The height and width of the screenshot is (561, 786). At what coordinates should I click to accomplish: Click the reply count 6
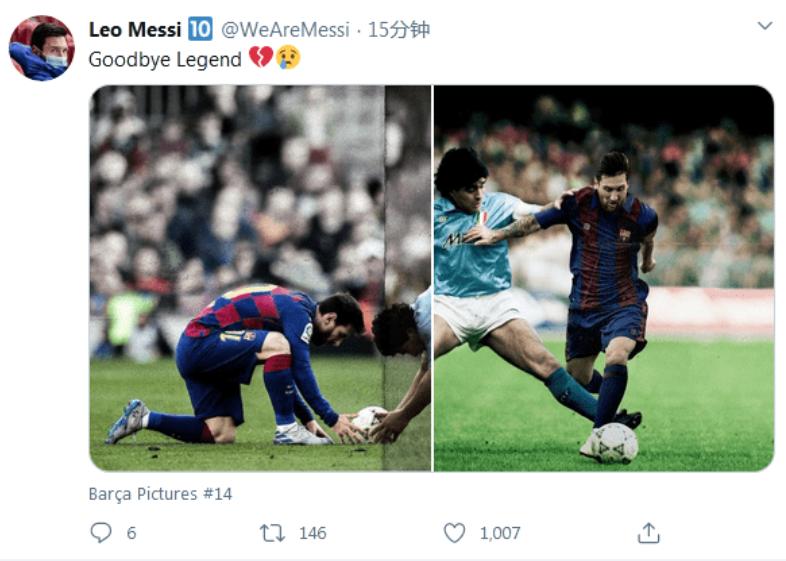[131, 533]
